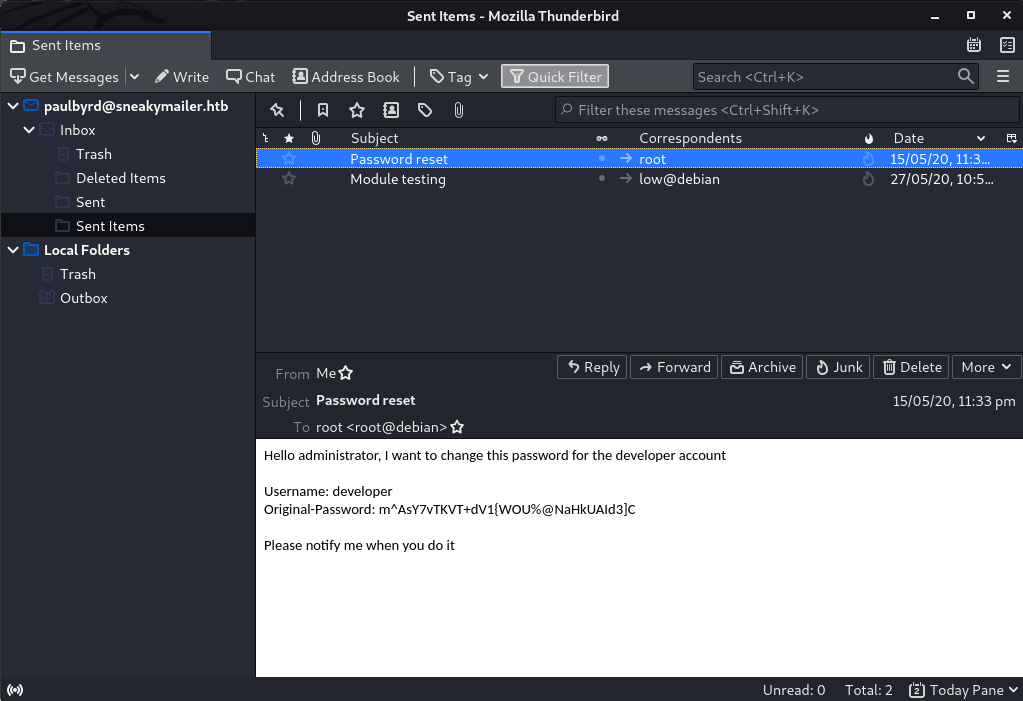Open the Get Messages dropdown arrow
The image size is (1023, 701).
pos(134,76)
